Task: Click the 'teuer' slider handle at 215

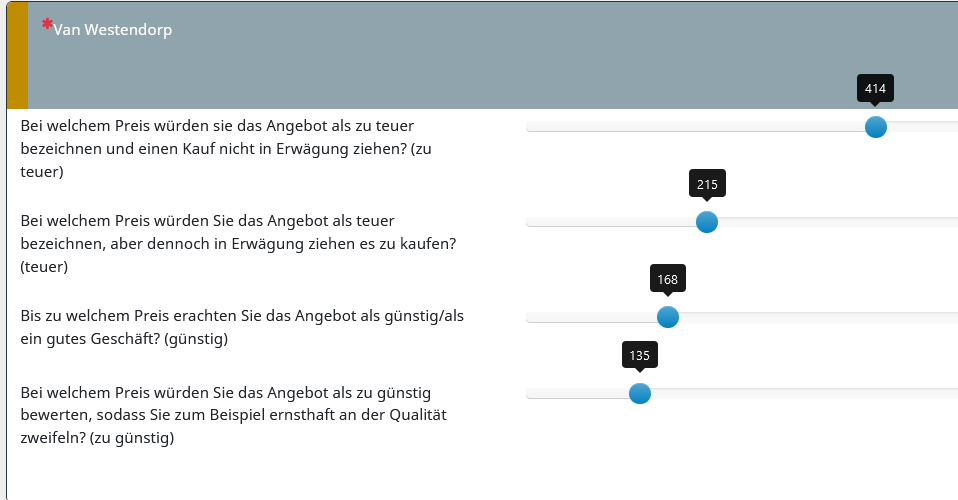Action: tap(706, 222)
